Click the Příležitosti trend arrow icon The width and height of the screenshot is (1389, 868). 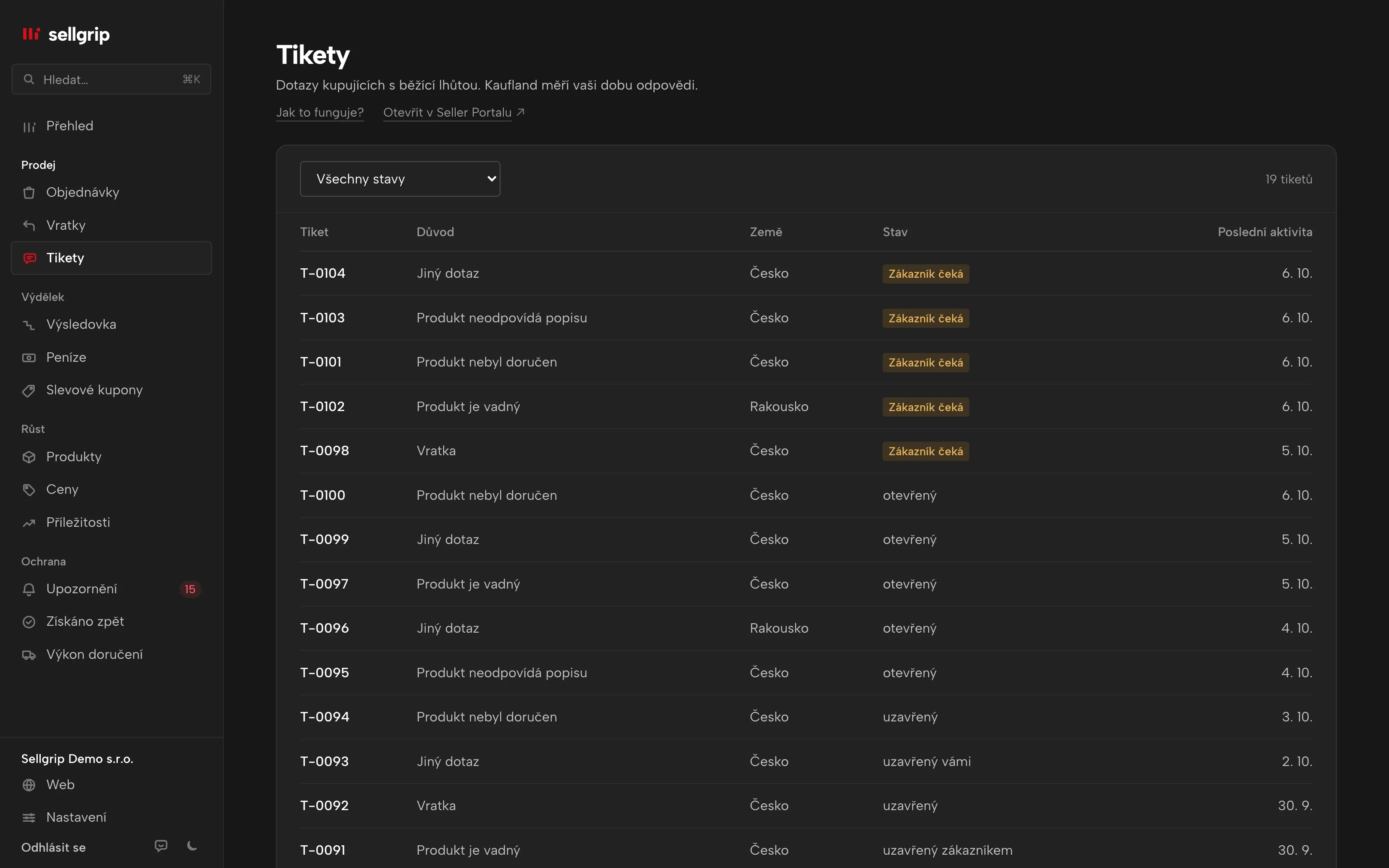[x=29, y=523]
